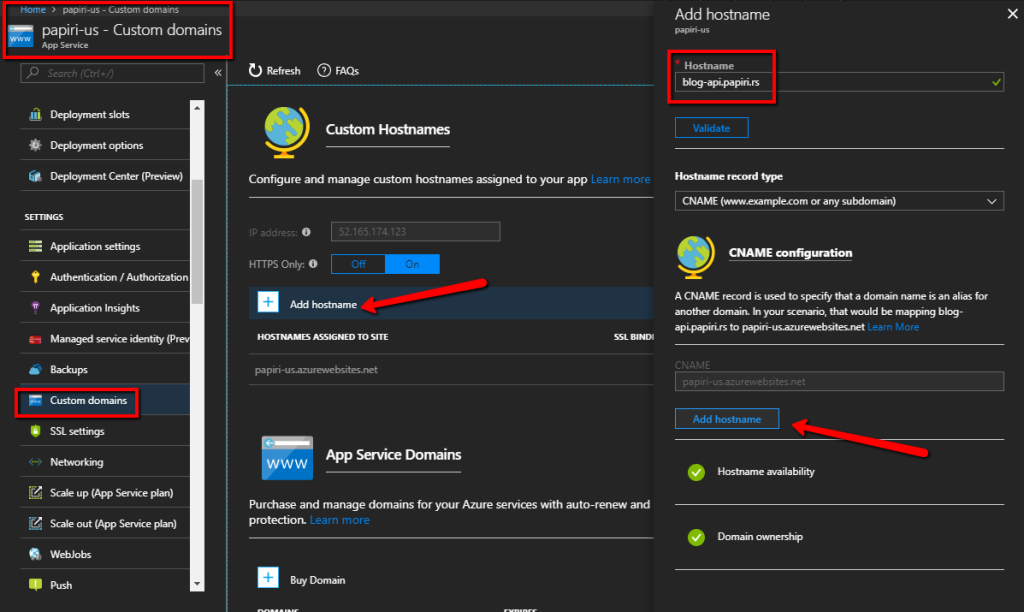Open WebJobs menu item

pos(71,554)
